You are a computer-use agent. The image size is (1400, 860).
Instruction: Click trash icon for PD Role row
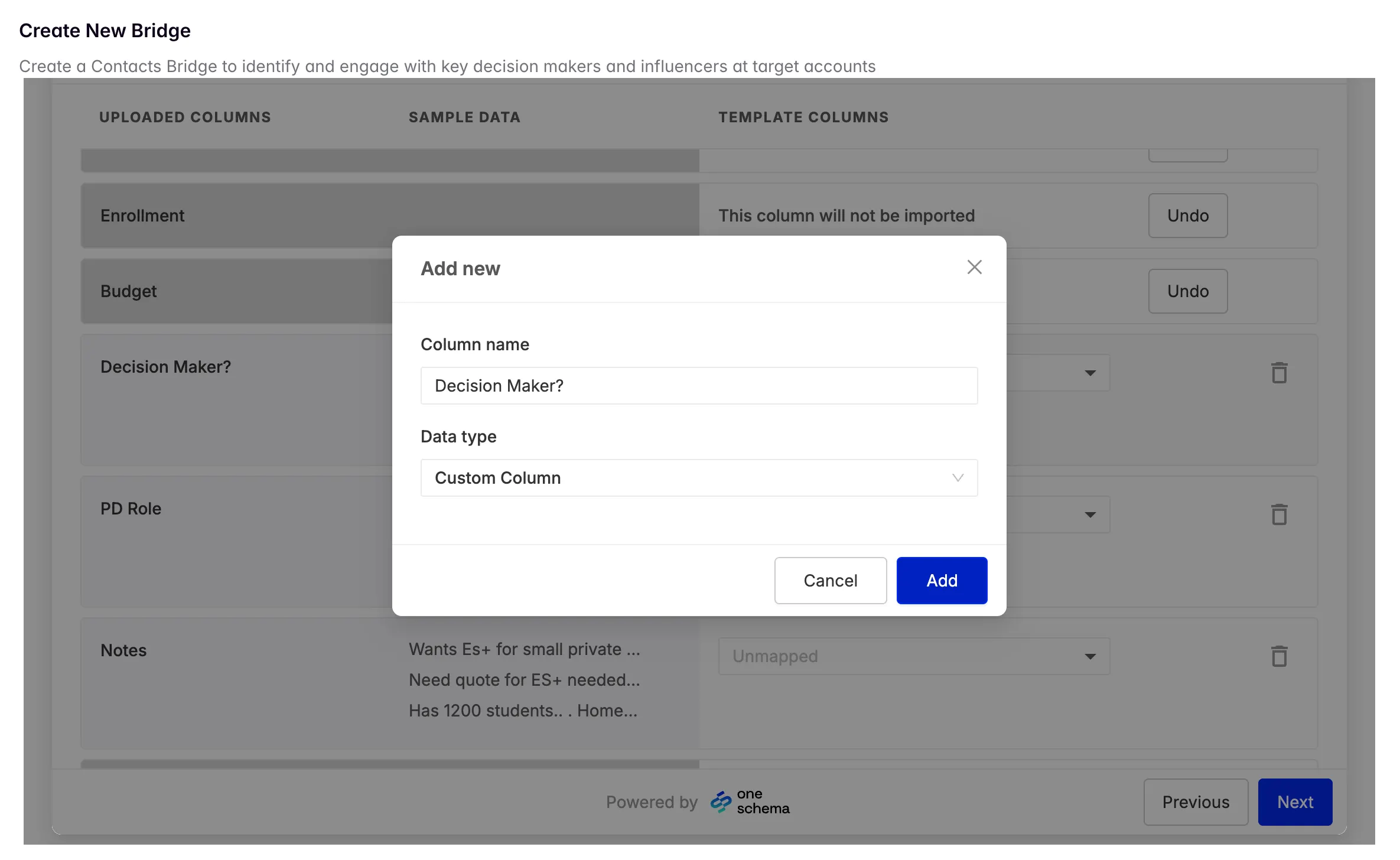pos(1279,514)
